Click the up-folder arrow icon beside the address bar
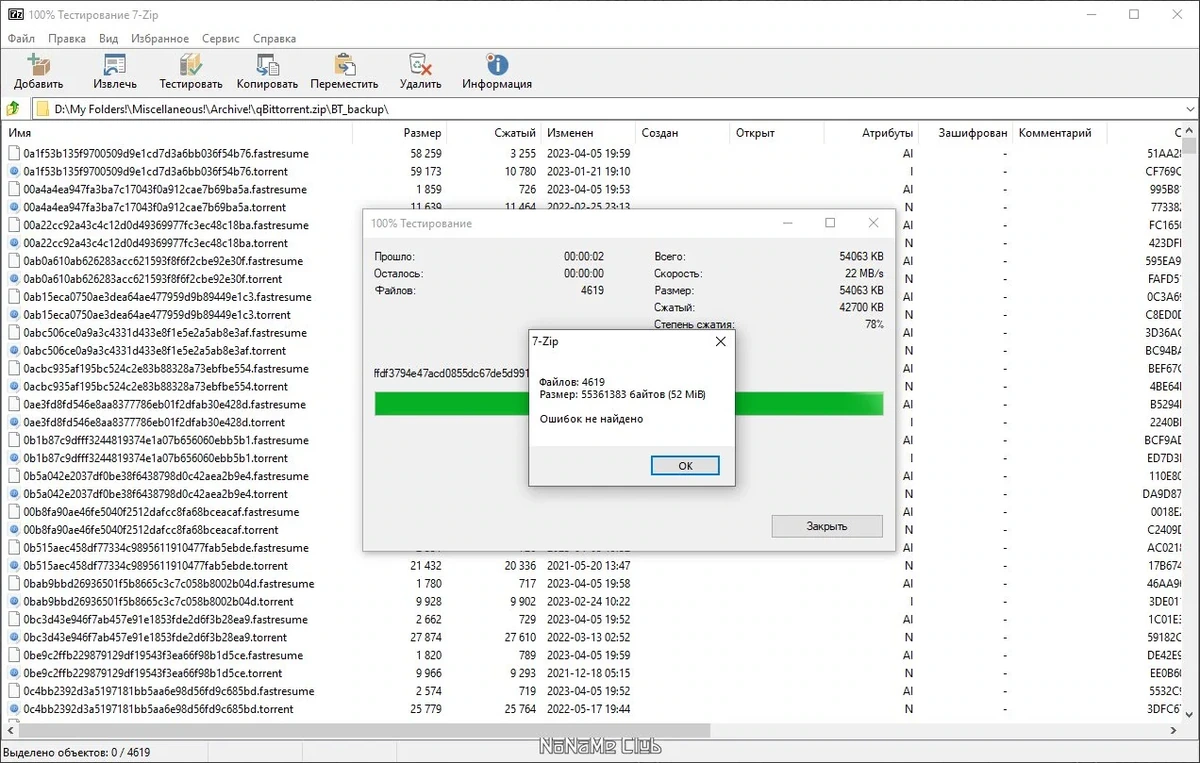Image resolution: width=1200 pixels, height=763 pixels. pos(13,108)
